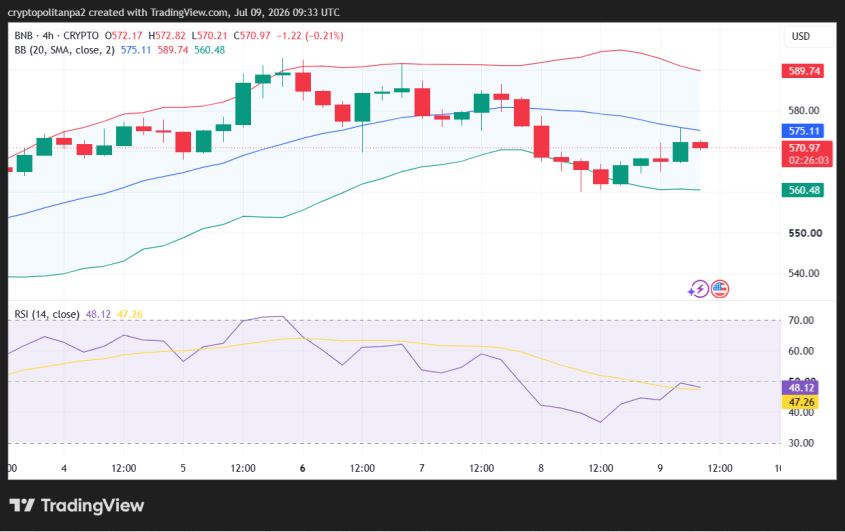This screenshot has height=532, width=845.
Task: Click the BNB 4h CRYPTO symbol title
Action: [57, 36]
